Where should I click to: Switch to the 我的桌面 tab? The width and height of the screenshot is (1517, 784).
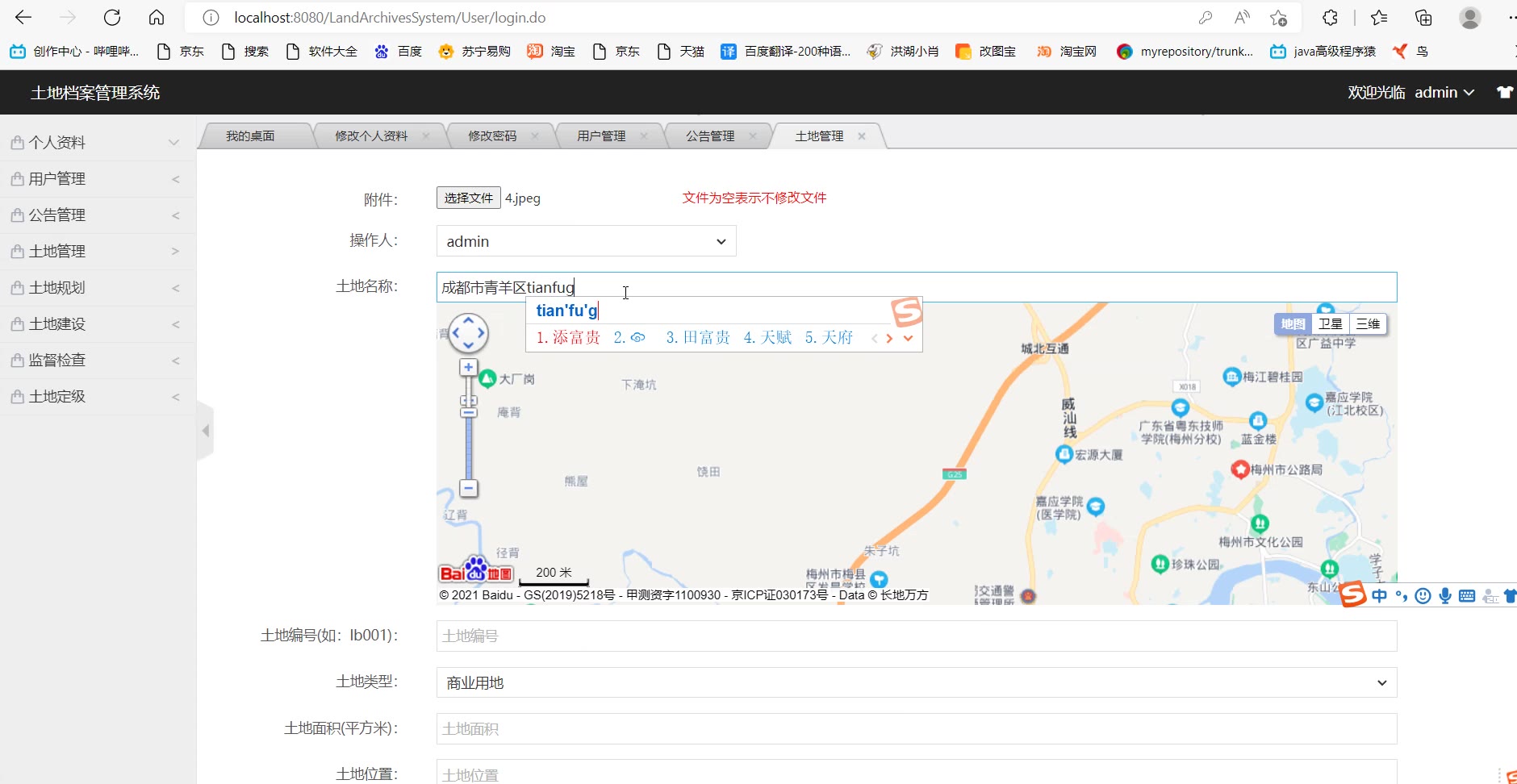pos(250,136)
